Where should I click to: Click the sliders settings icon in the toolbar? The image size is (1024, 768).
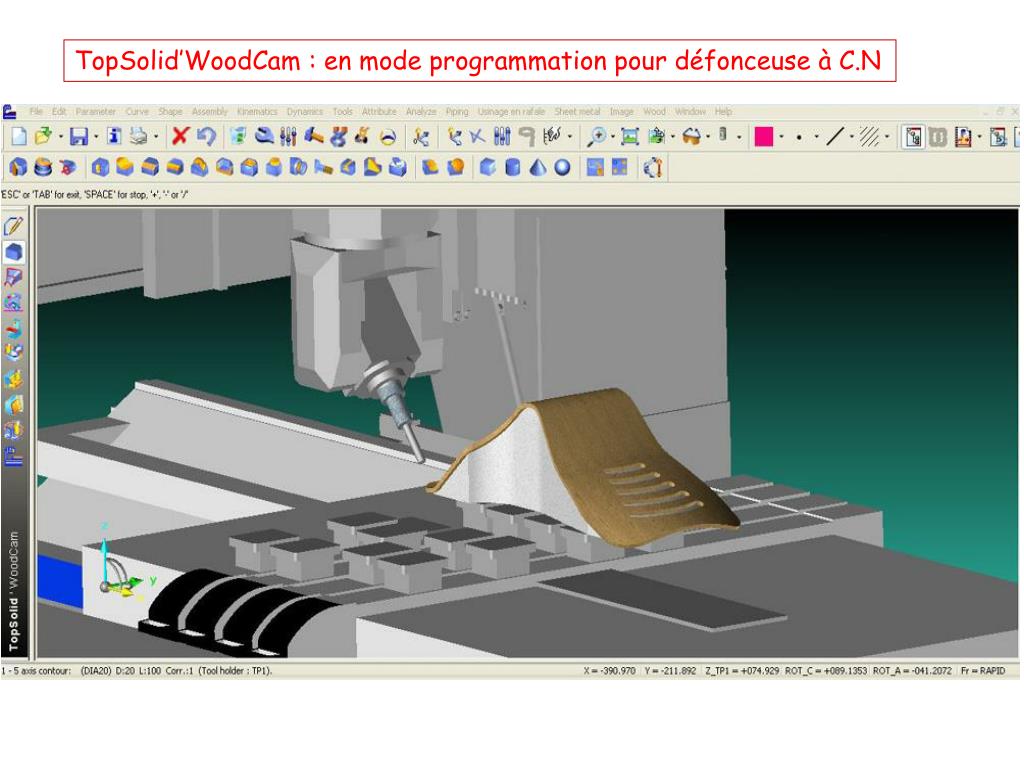click(x=288, y=136)
